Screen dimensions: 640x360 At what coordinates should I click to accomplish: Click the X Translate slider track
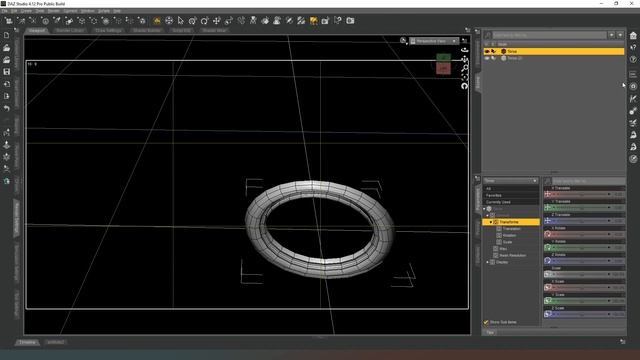tap(582, 194)
